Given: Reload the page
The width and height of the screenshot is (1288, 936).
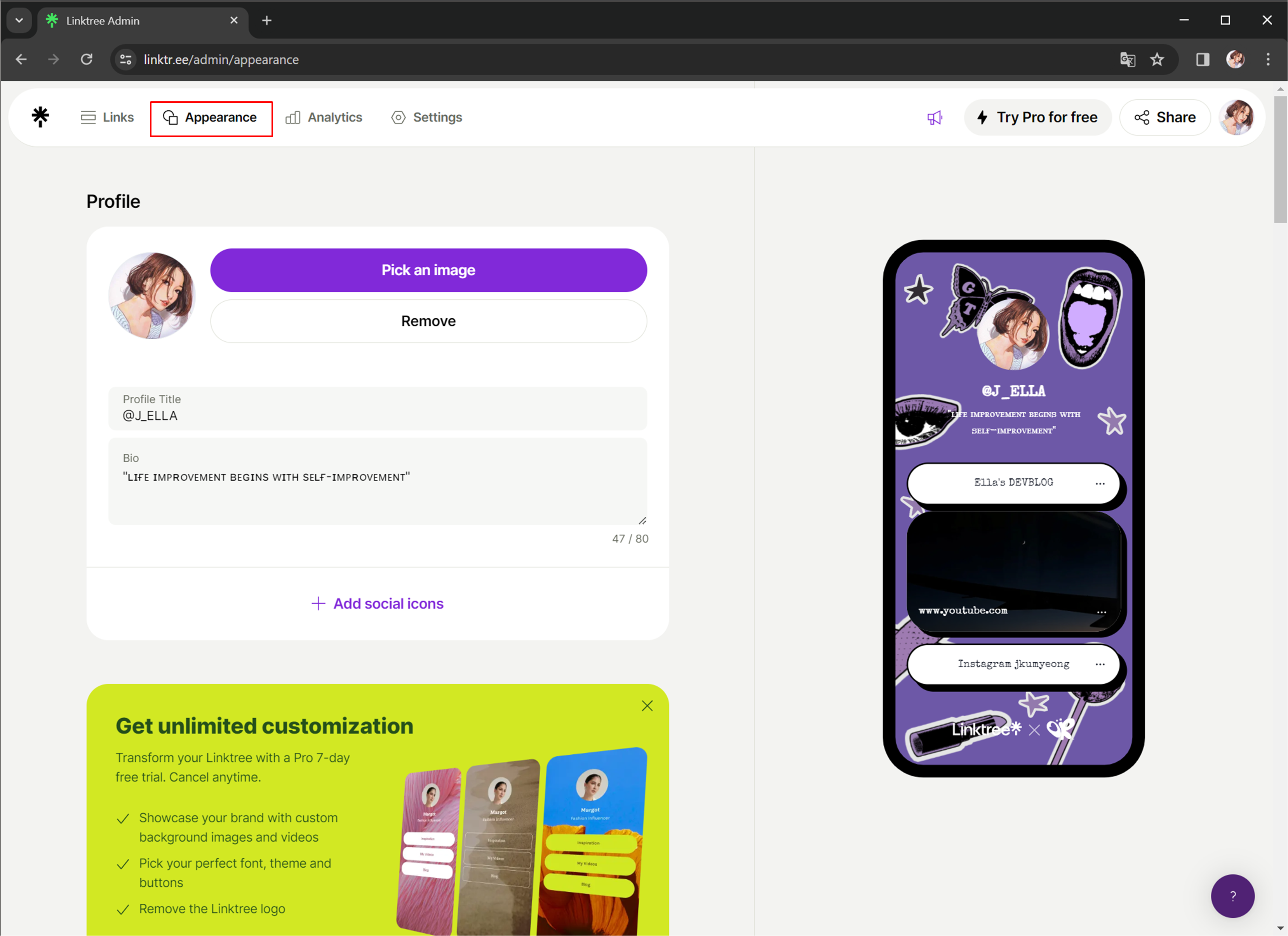Looking at the screenshot, I should (x=86, y=60).
